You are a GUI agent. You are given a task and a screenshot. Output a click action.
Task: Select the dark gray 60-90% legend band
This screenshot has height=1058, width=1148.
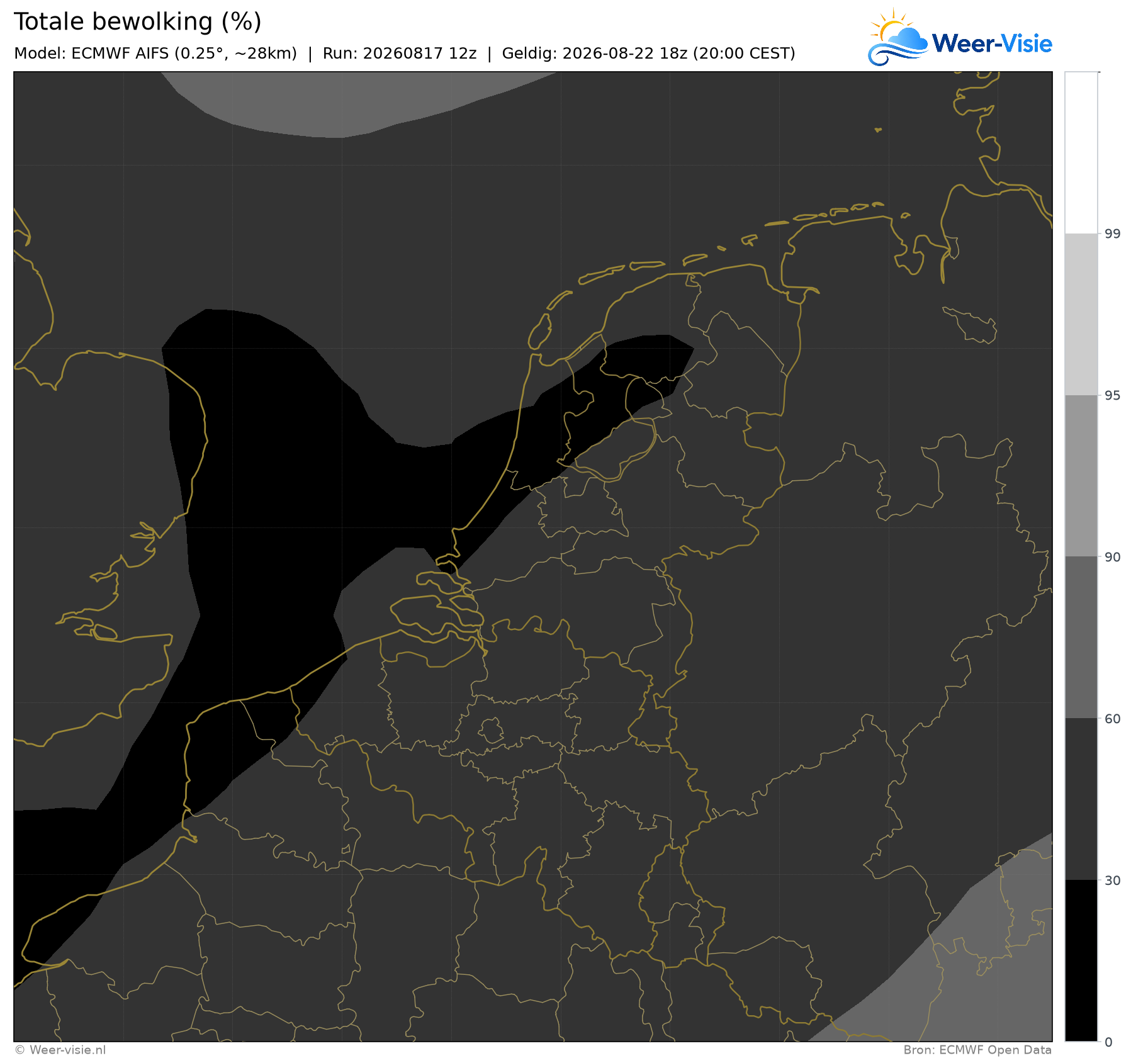(x=1081, y=638)
